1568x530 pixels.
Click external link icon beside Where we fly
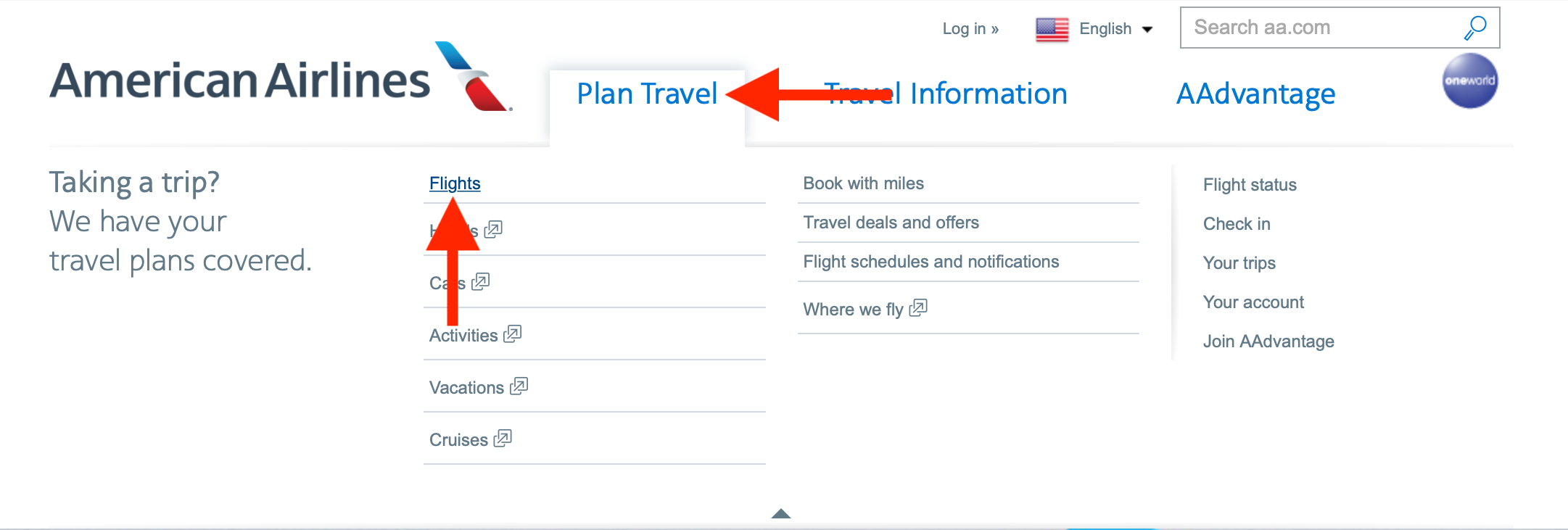click(918, 308)
